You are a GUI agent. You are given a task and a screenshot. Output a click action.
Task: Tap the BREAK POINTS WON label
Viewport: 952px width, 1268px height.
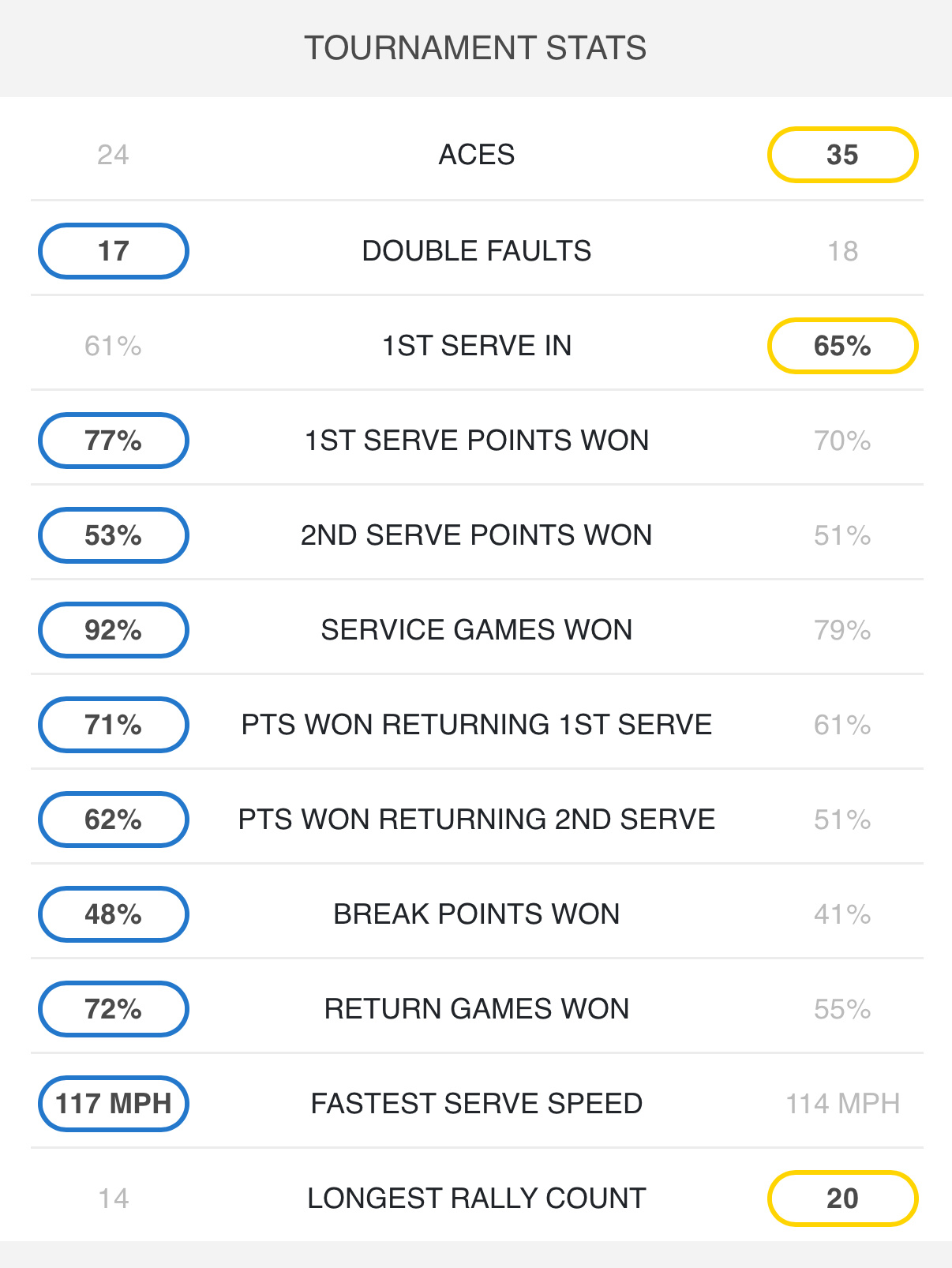pos(477,914)
